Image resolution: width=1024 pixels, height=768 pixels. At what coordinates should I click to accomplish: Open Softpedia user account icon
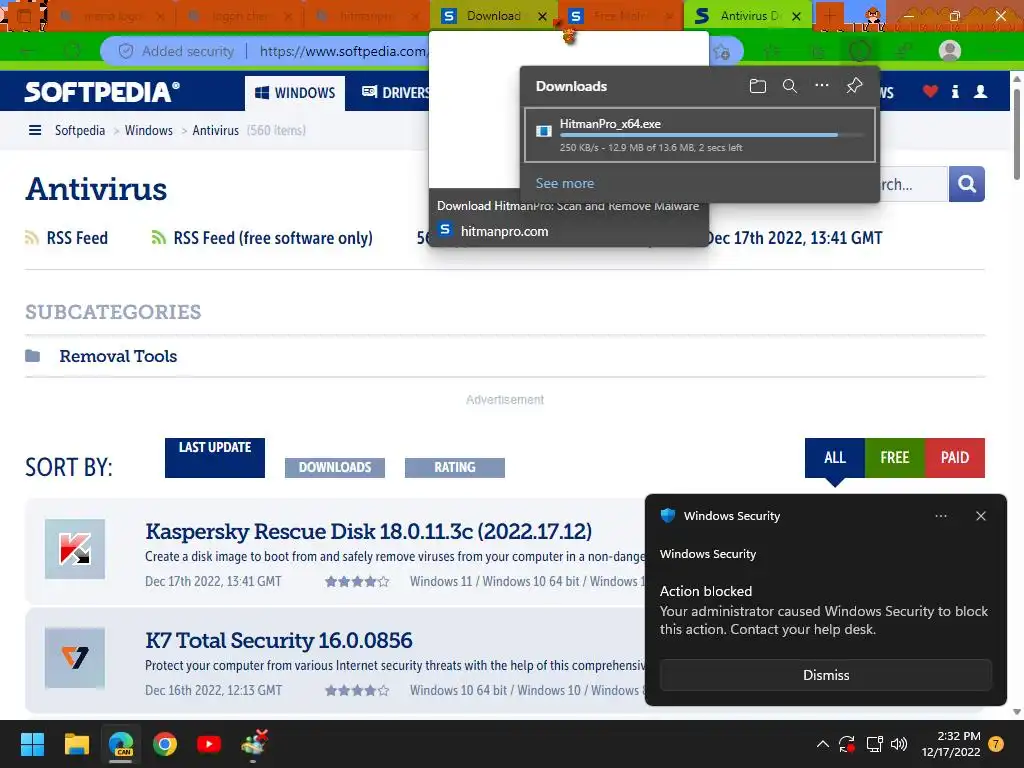[x=980, y=92]
